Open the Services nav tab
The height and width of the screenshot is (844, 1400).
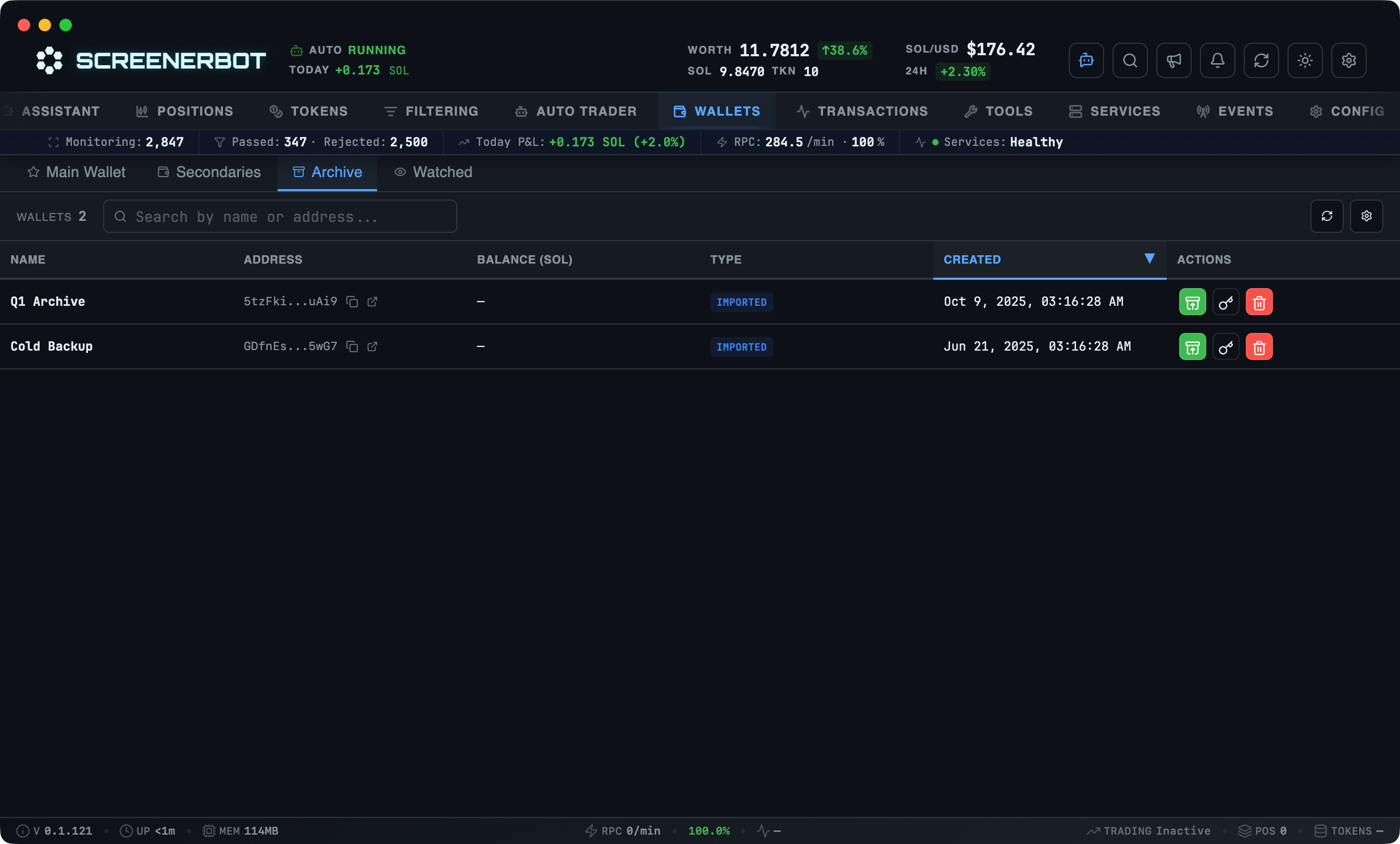pyautogui.click(x=1114, y=111)
